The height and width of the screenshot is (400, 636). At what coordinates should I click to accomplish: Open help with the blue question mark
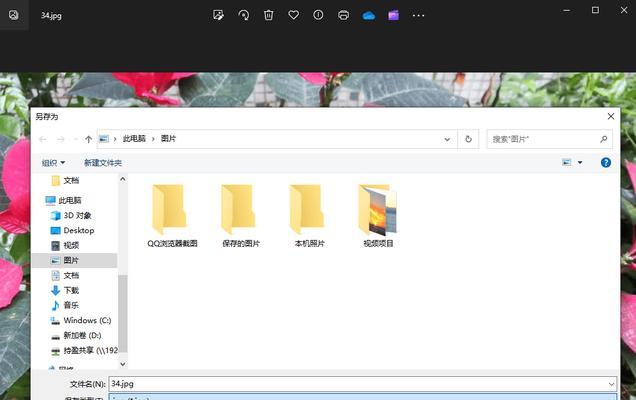(606, 163)
